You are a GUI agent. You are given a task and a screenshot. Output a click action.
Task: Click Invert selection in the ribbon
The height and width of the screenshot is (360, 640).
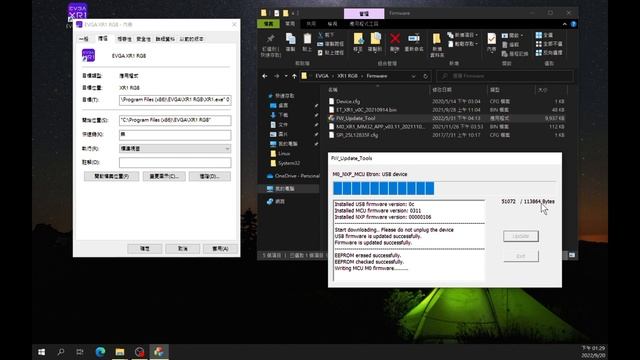tap(549, 53)
